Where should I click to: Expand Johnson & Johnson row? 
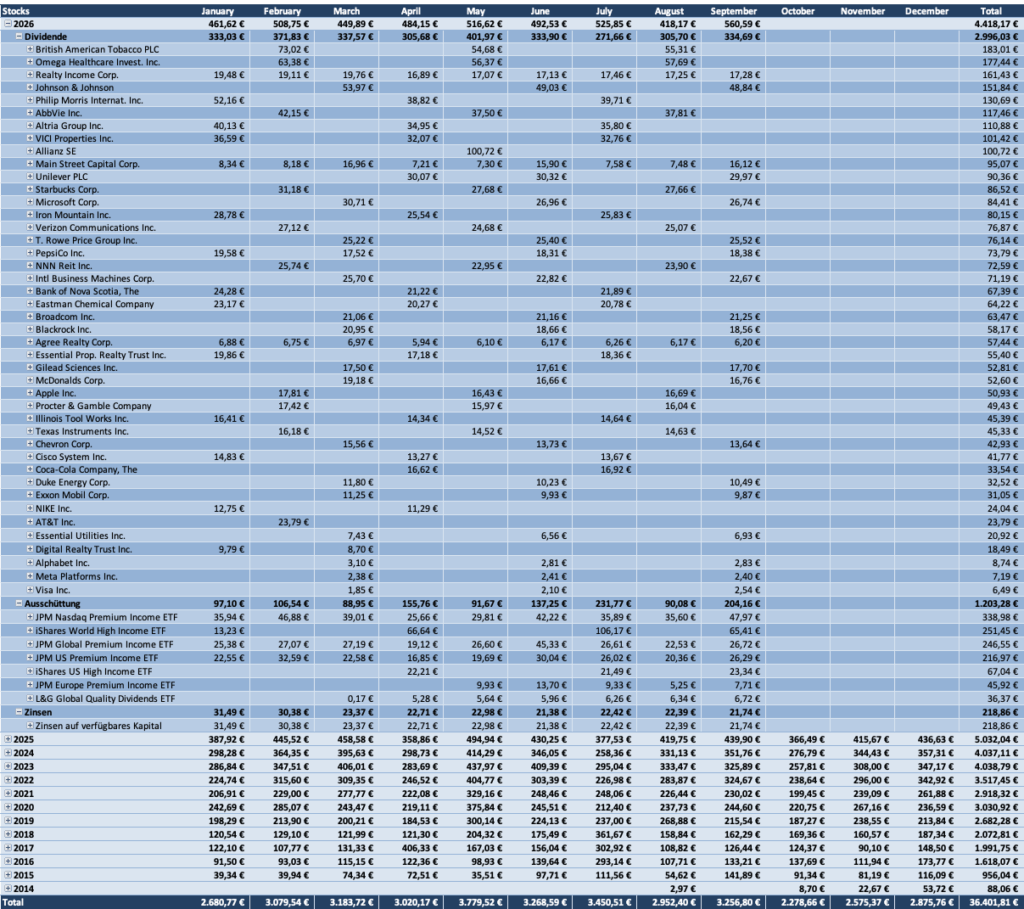(x=30, y=88)
